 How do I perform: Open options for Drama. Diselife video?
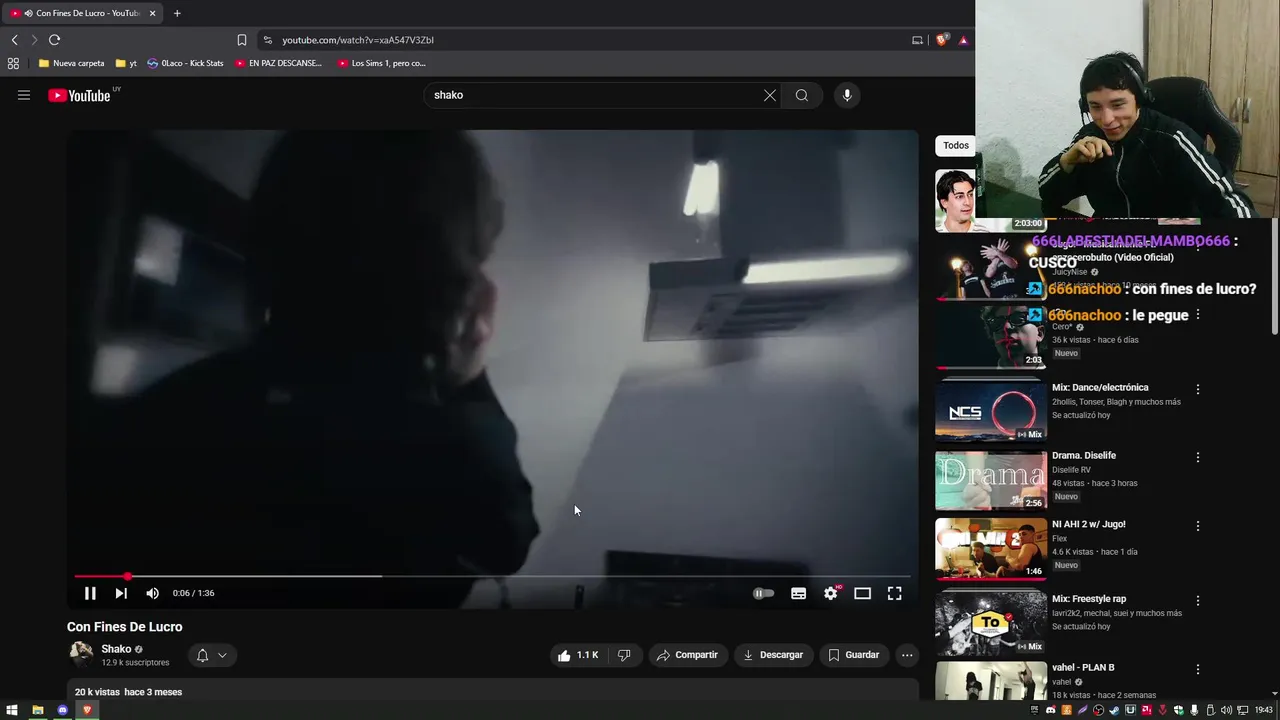[x=1198, y=457]
